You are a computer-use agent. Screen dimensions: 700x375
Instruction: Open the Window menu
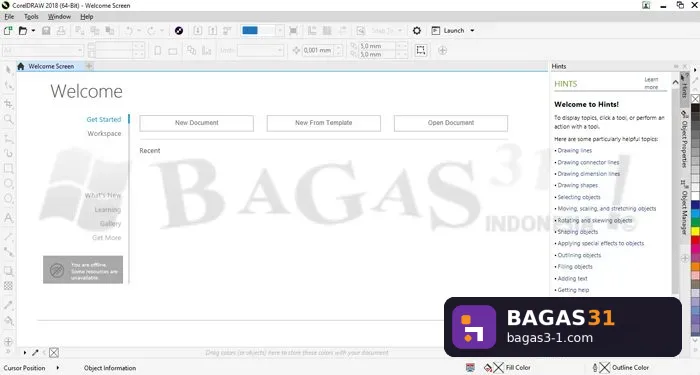59,17
